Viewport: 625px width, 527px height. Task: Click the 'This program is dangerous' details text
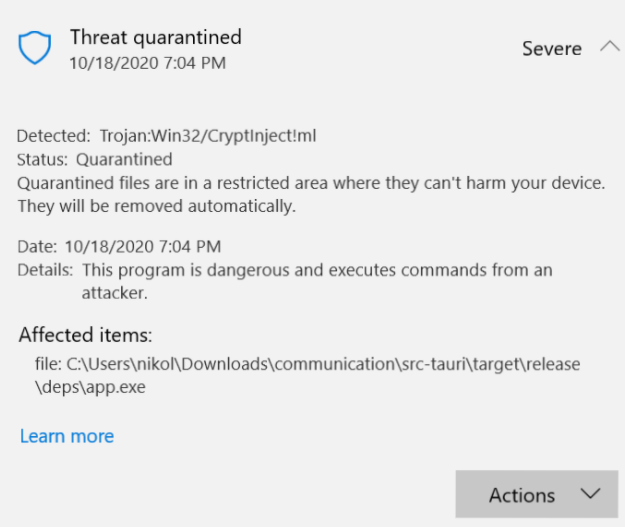coord(317,270)
